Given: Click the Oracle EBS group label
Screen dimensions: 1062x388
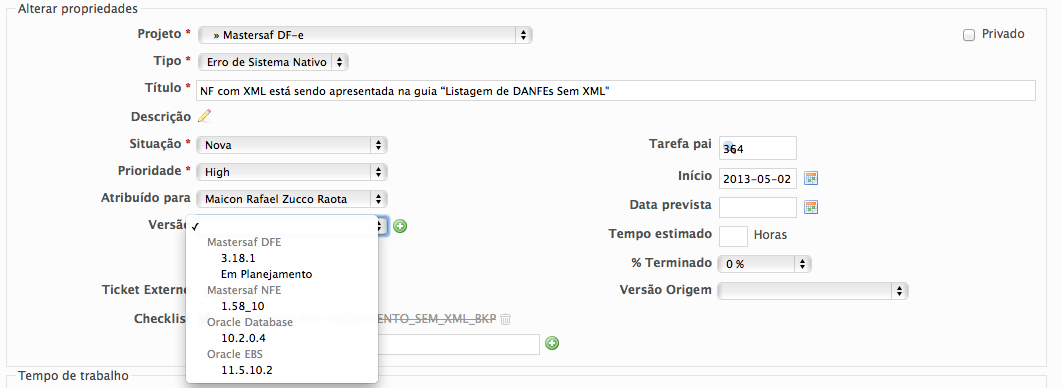Looking at the screenshot, I should [234, 353].
